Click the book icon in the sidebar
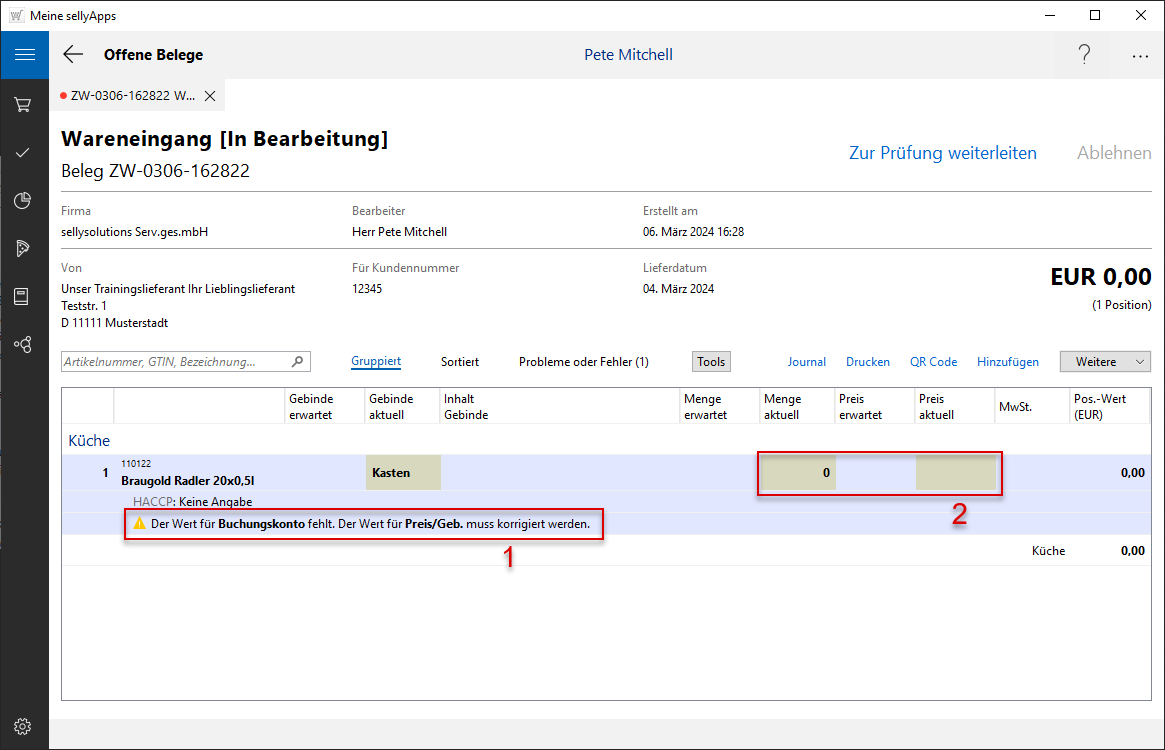 [x=23, y=297]
